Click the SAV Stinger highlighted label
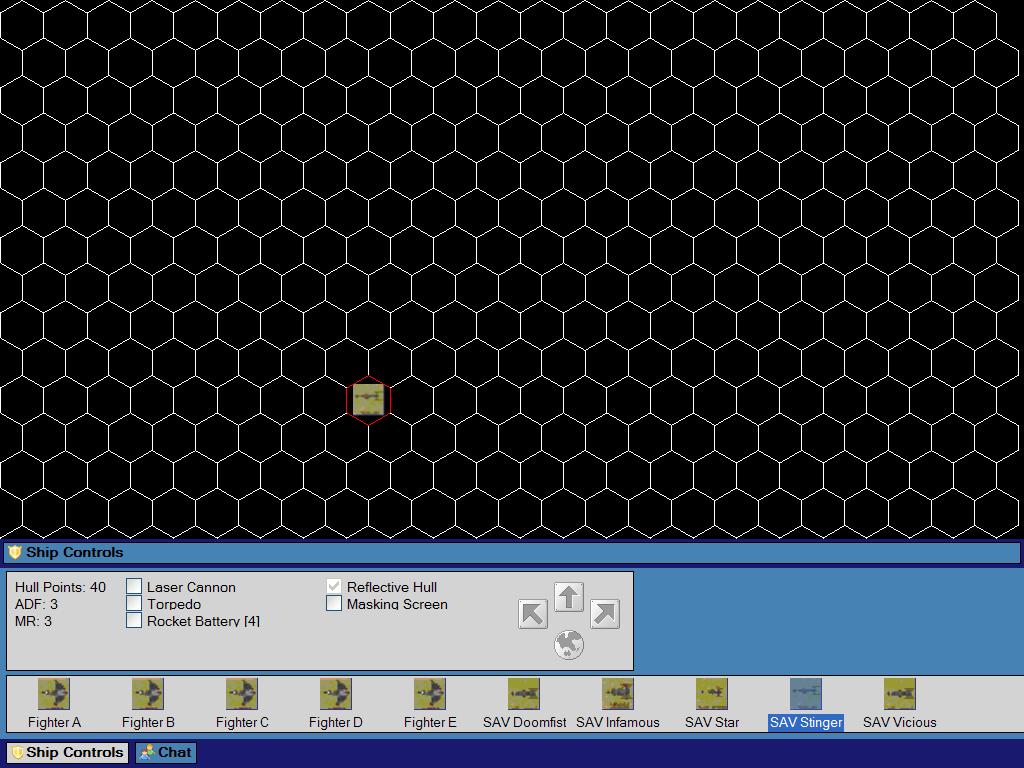 pos(806,722)
